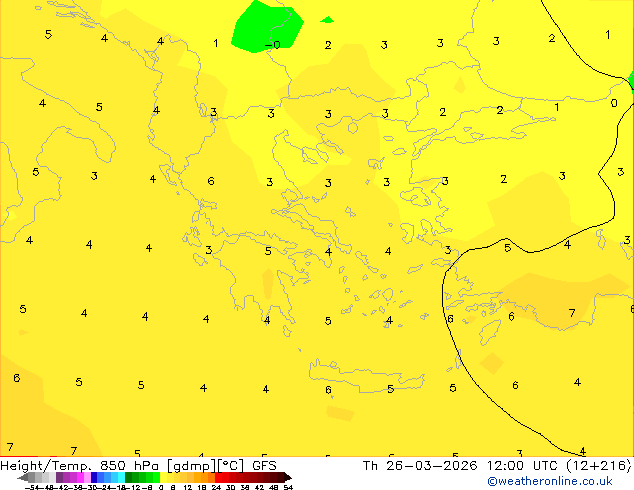Viewport: 634px width, 490px height.
Task: Click the '[°C]' unit label
Action: point(230,466)
